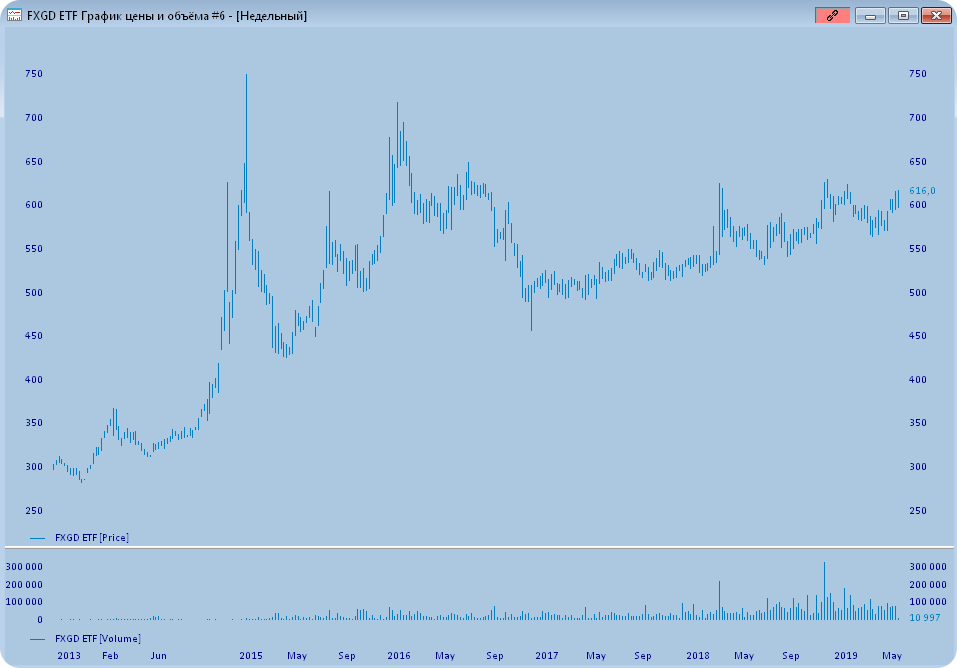Click the 2018 label on the time axis
The height and width of the screenshot is (668, 957).
pyautogui.click(x=698, y=655)
